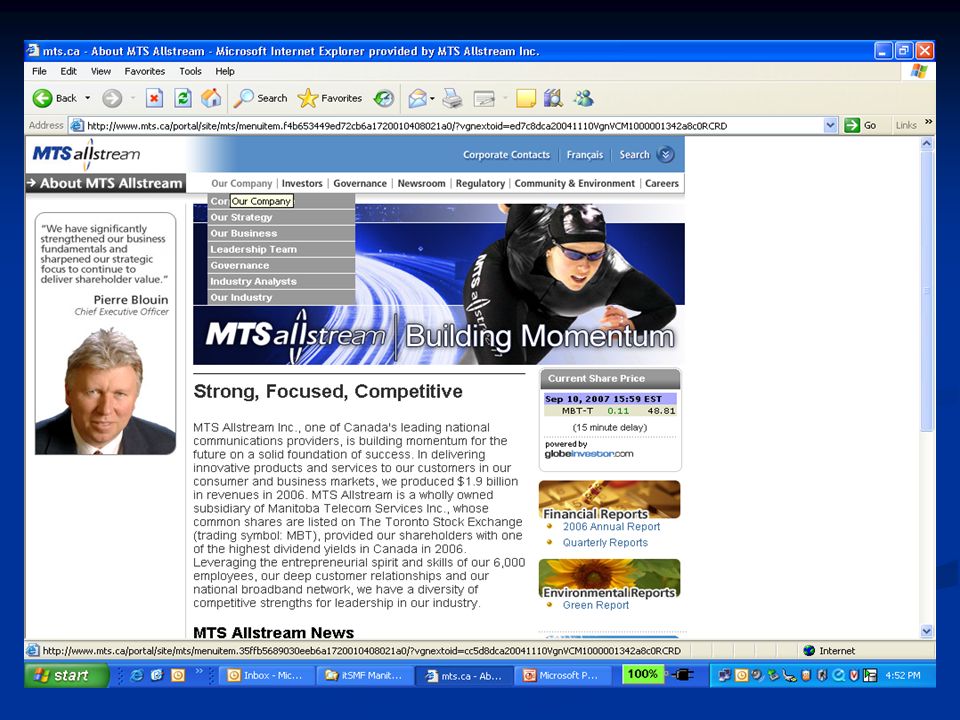Screen dimensions: 960x720
Task: Click the Go button beside the address bar
Action: click(860, 126)
